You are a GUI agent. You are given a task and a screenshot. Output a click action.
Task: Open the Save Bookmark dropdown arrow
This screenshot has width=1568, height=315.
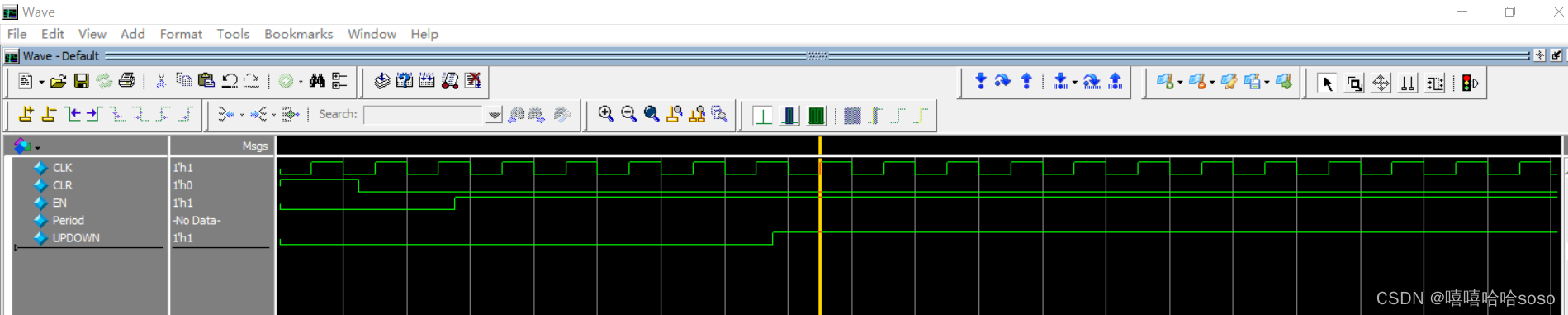(x=1267, y=83)
